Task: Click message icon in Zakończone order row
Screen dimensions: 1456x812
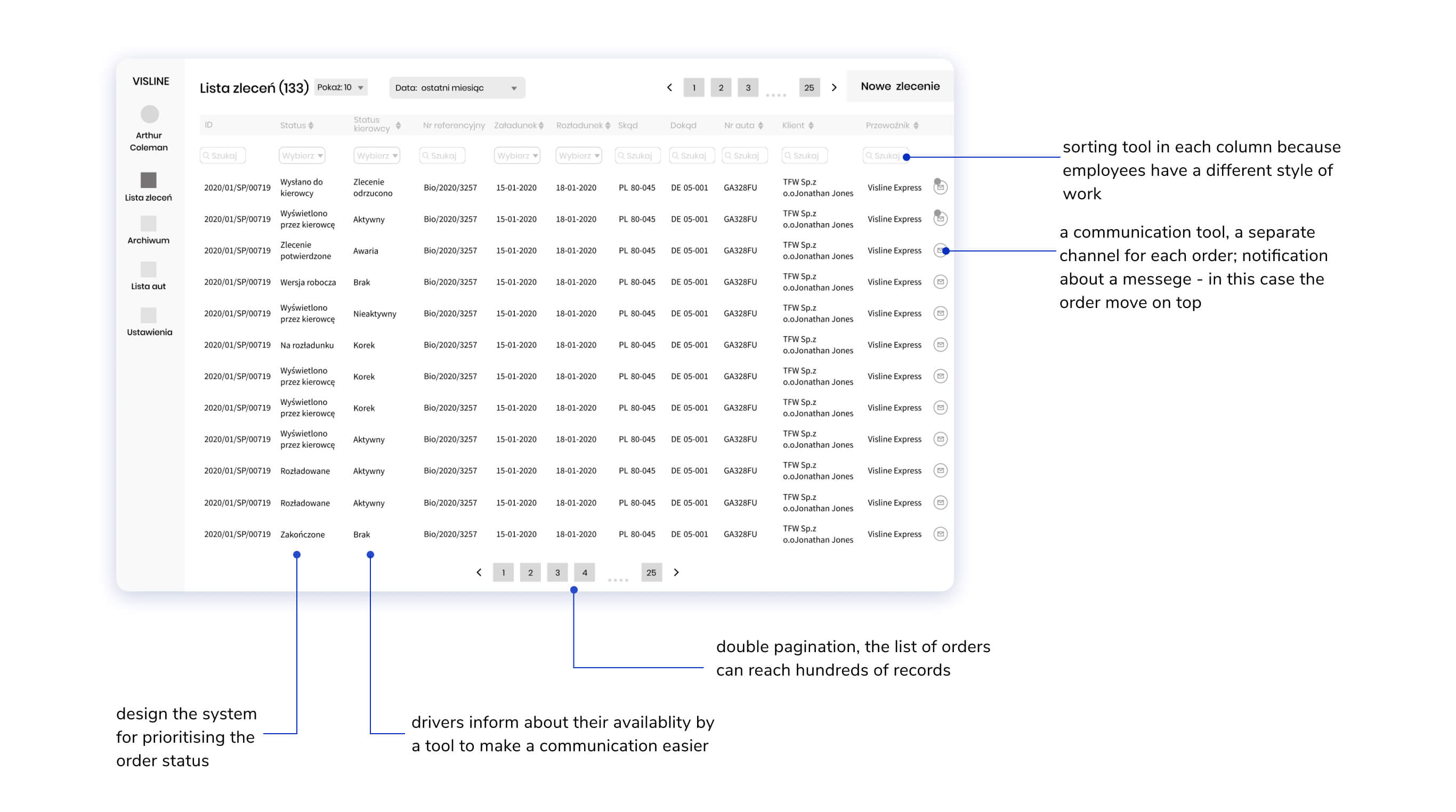Action: pyautogui.click(x=940, y=533)
